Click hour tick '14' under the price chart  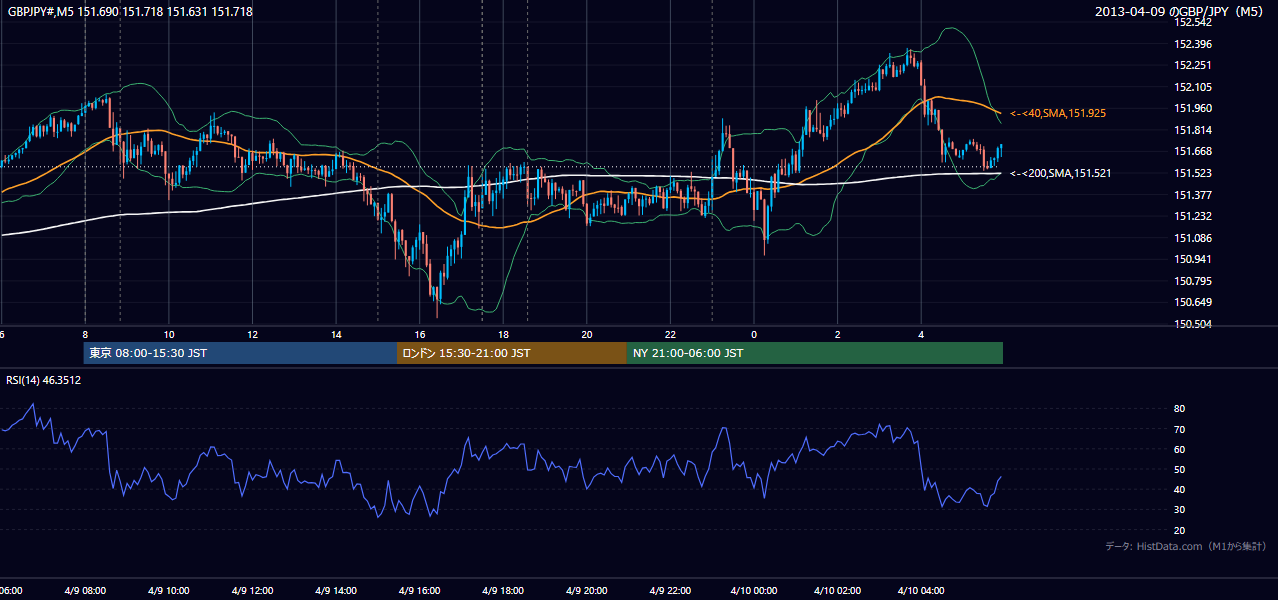(x=337, y=334)
